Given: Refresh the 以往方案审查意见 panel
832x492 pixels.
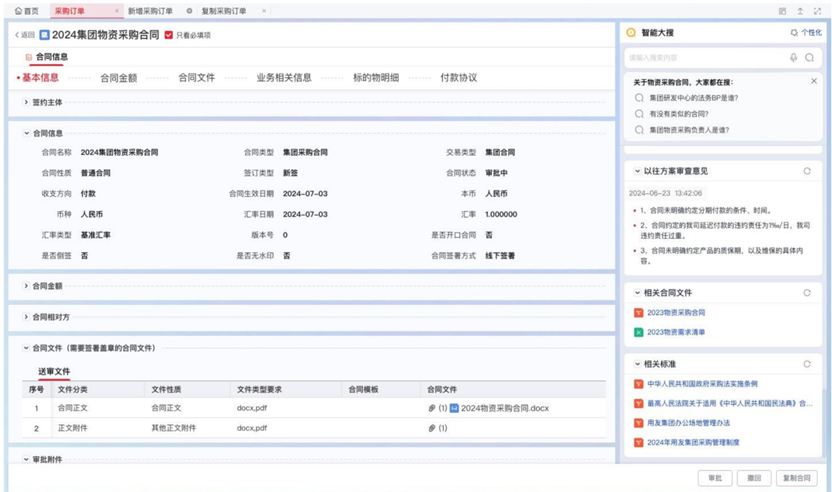Looking at the screenshot, I should click(807, 171).
